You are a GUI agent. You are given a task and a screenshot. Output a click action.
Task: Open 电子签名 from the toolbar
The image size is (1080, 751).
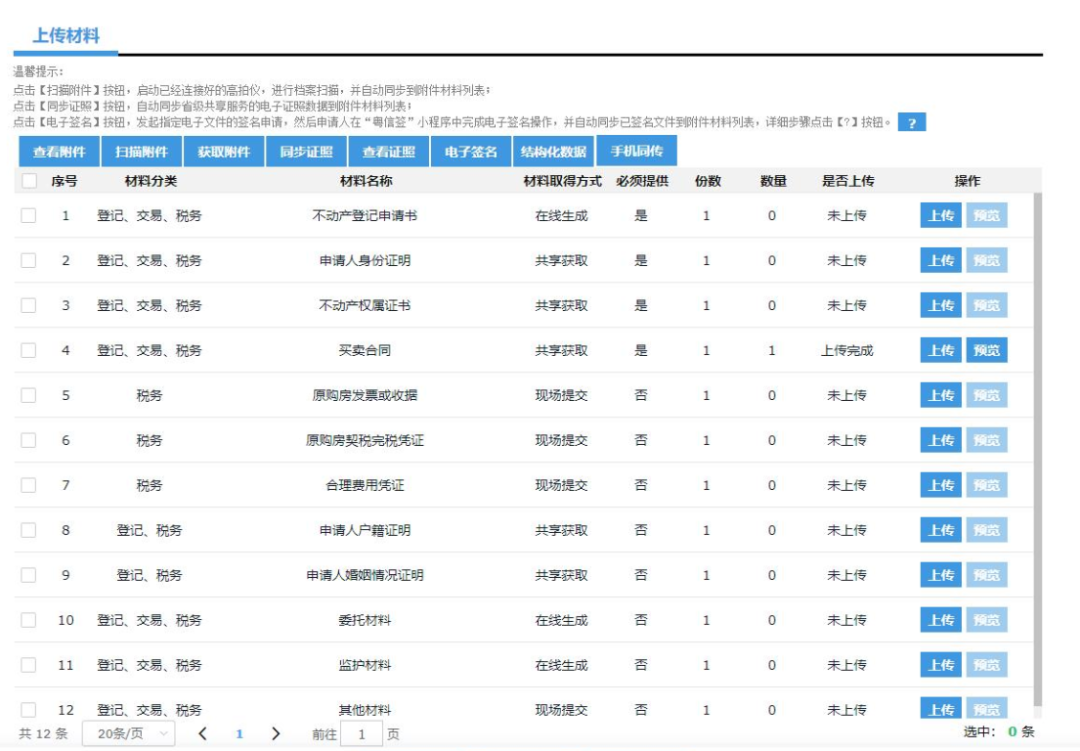click(470, 152)
